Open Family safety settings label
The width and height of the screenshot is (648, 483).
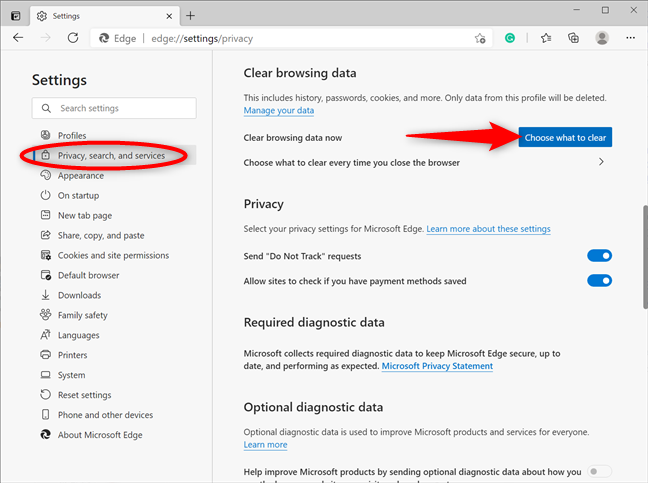(83, 315)
